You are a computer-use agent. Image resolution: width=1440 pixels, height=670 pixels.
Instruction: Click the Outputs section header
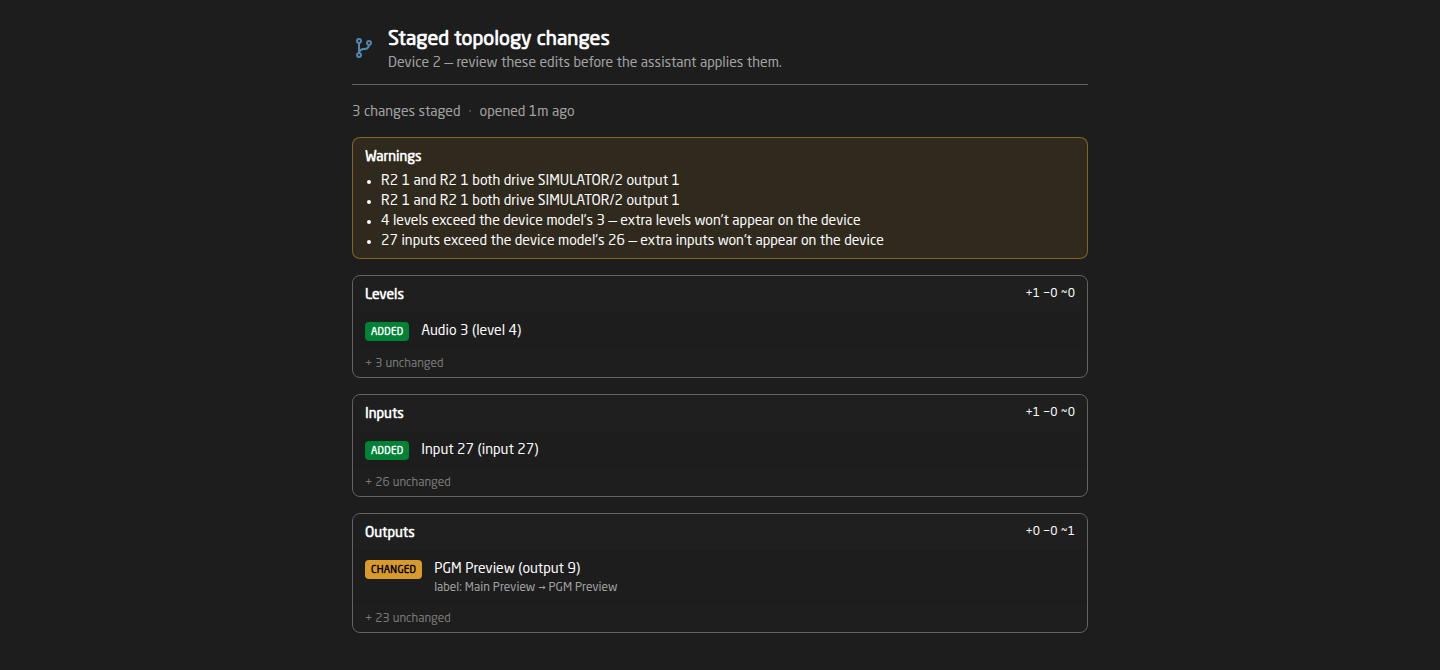[390, 532]
